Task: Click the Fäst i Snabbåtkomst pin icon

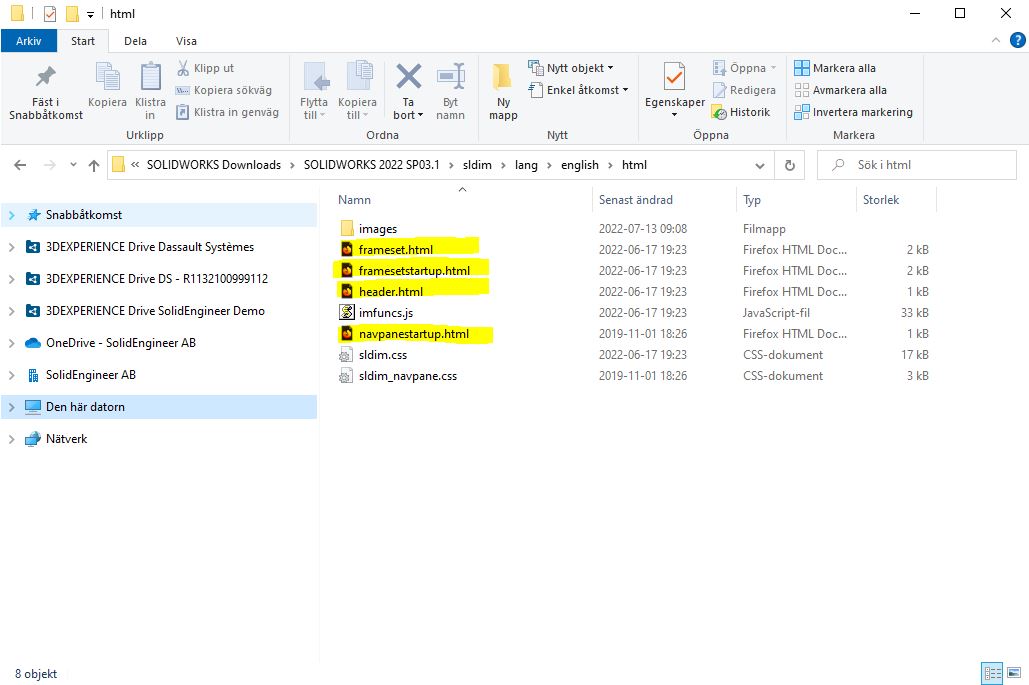Action: [x=45, y=78]
